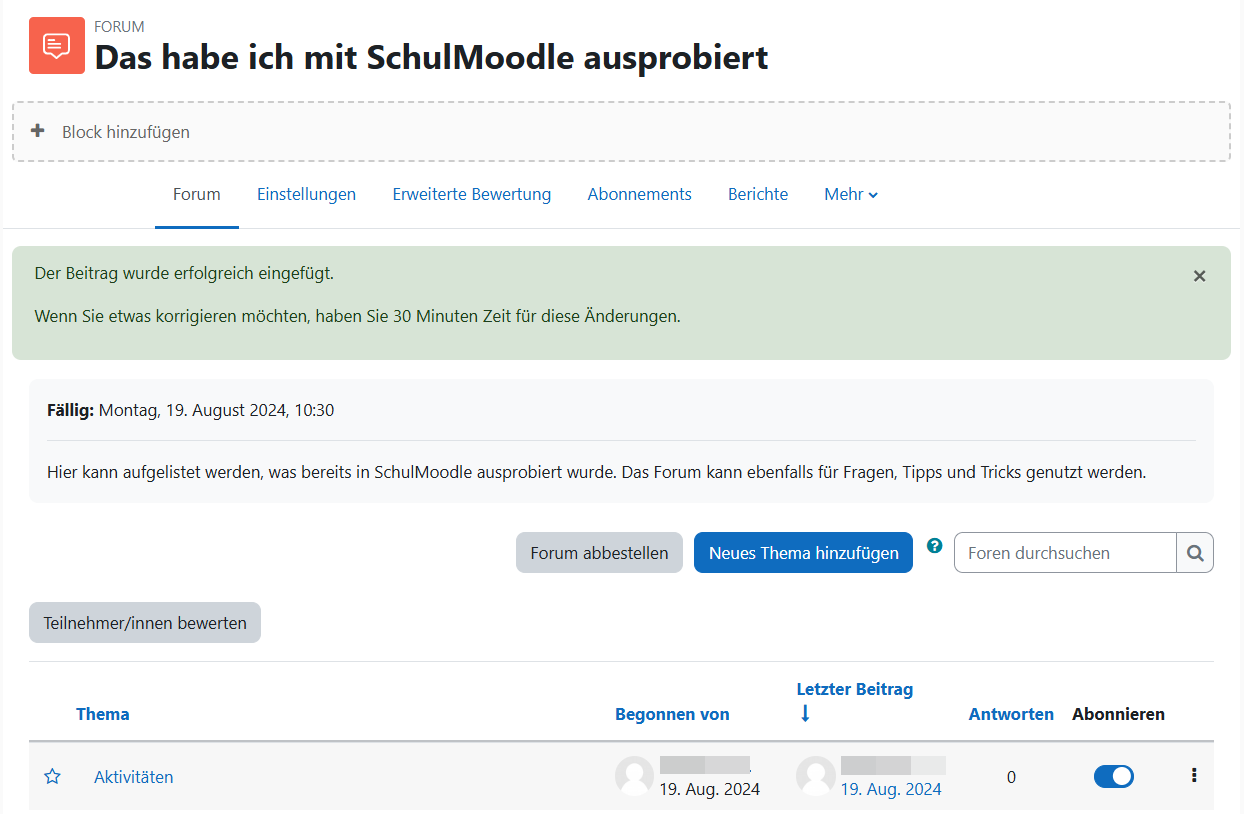
Task: Click the sort arrow under Letzter Beitrag
Action: point(805,713)
